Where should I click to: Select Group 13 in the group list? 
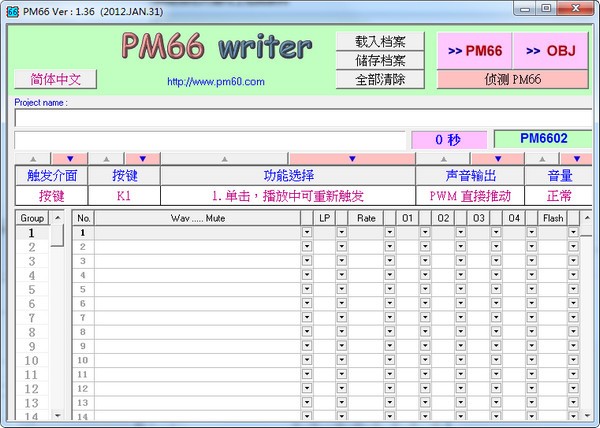[x=32, y=403]
